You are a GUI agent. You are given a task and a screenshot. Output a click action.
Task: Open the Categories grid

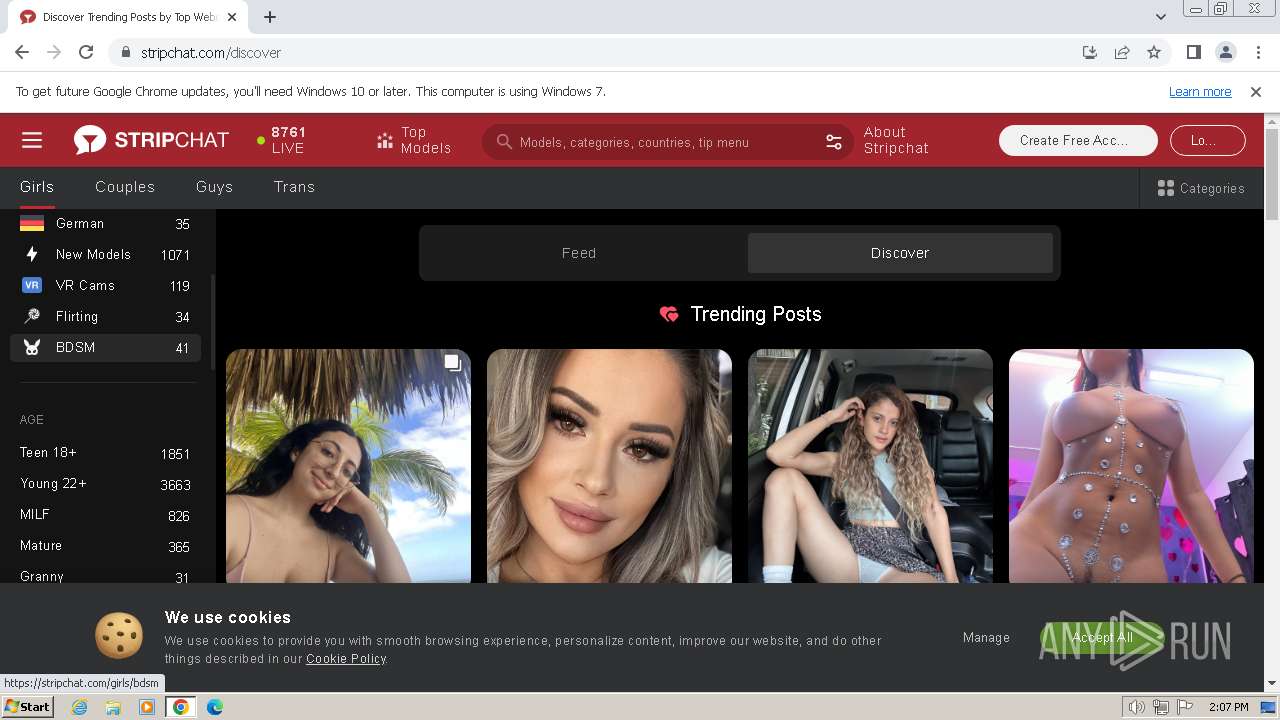[x=1201, y=188]
